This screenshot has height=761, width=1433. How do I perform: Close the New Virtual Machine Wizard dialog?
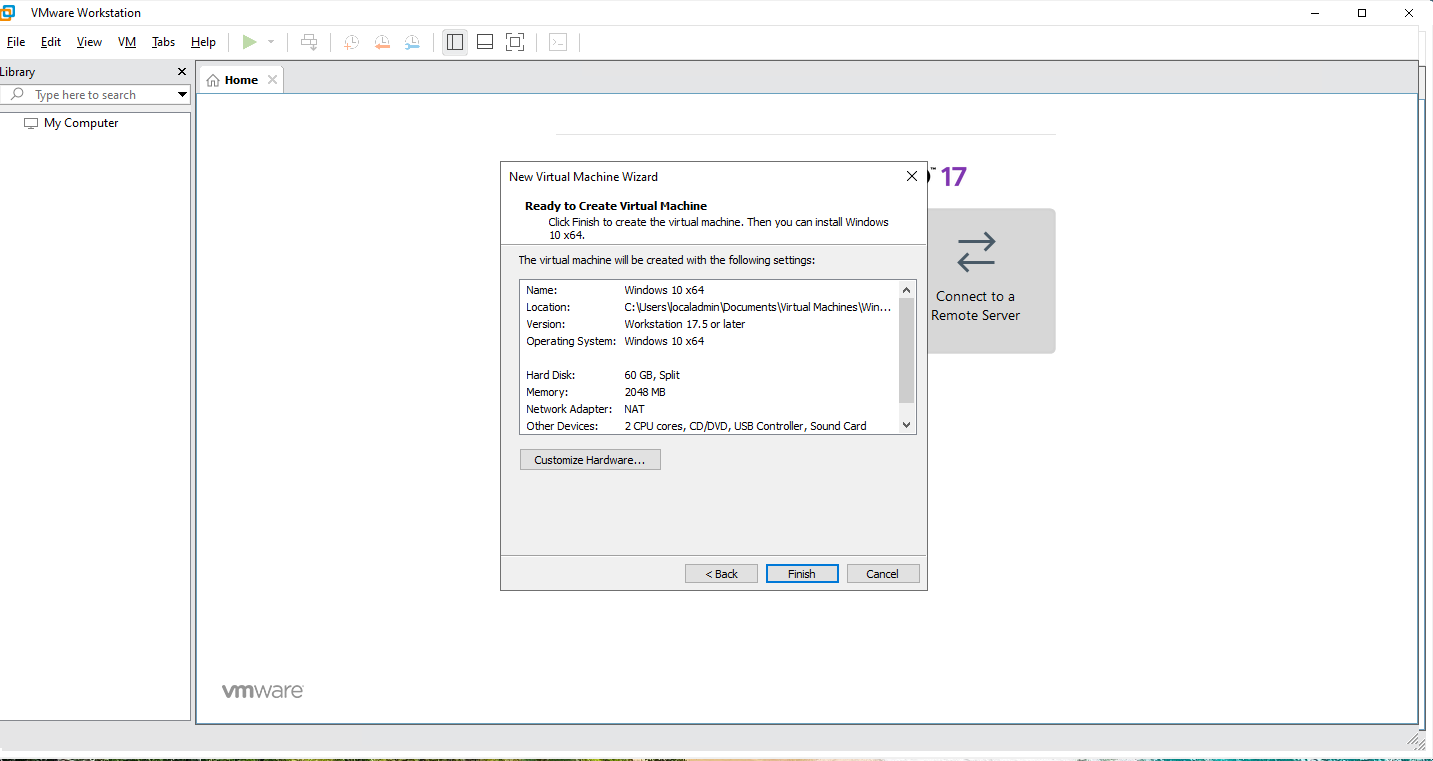[911, 176]
